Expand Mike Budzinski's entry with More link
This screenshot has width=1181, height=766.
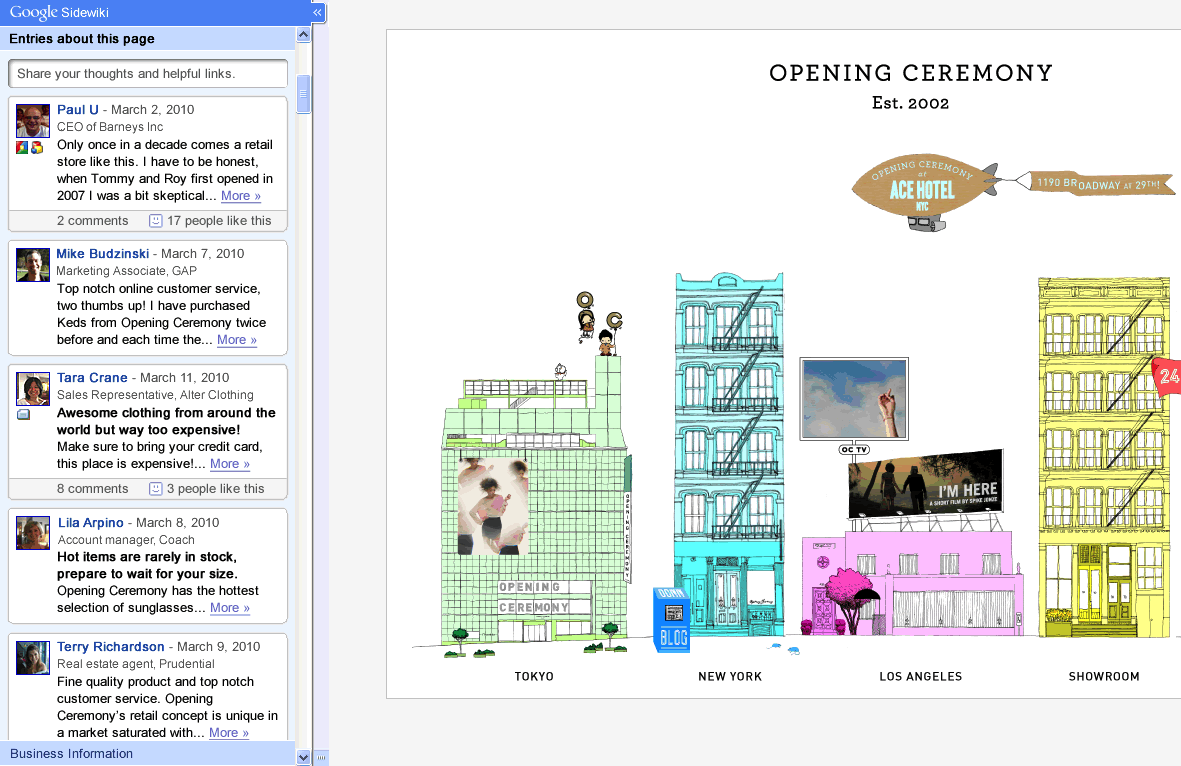click(x=237, y=340)
